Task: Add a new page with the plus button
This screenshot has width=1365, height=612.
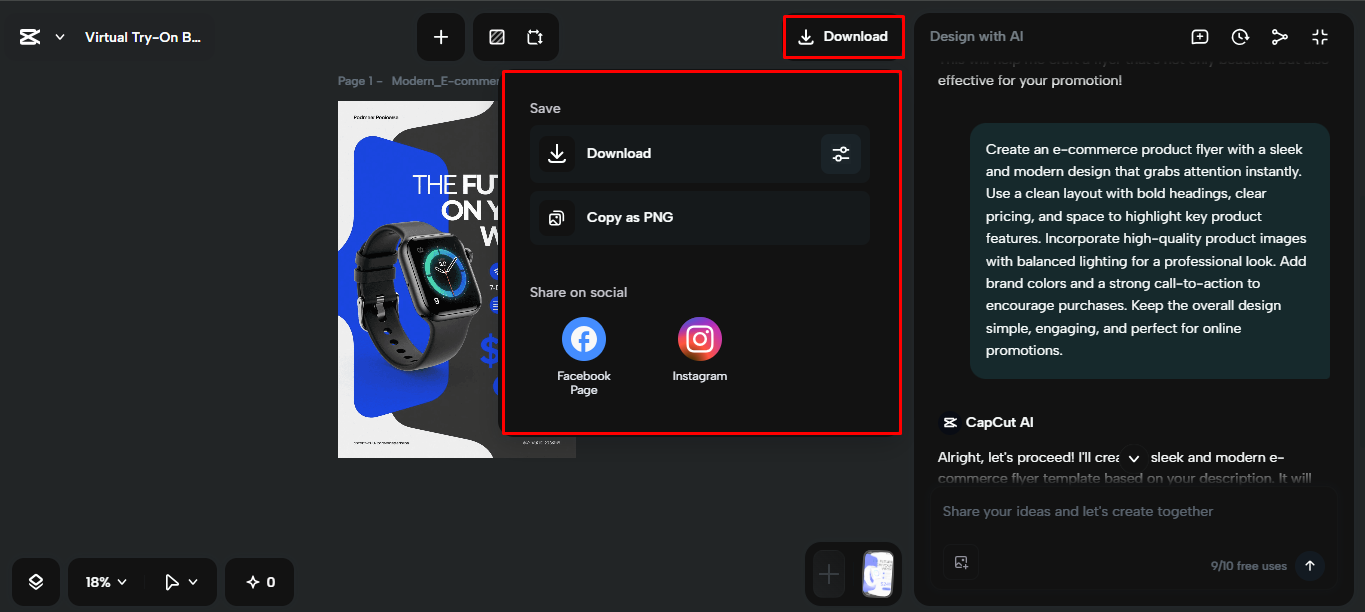Action: pos(440,36)
